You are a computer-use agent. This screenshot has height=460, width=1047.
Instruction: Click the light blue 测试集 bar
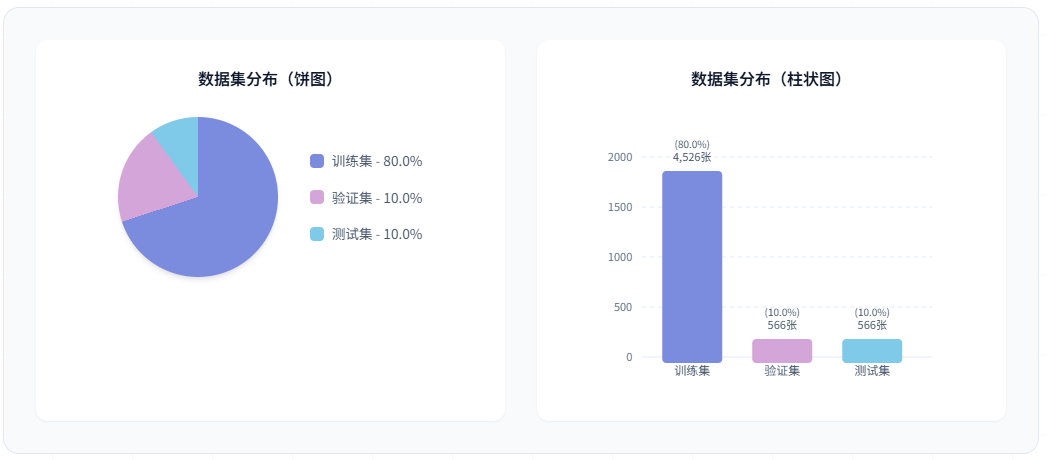(x=872, y=350)
